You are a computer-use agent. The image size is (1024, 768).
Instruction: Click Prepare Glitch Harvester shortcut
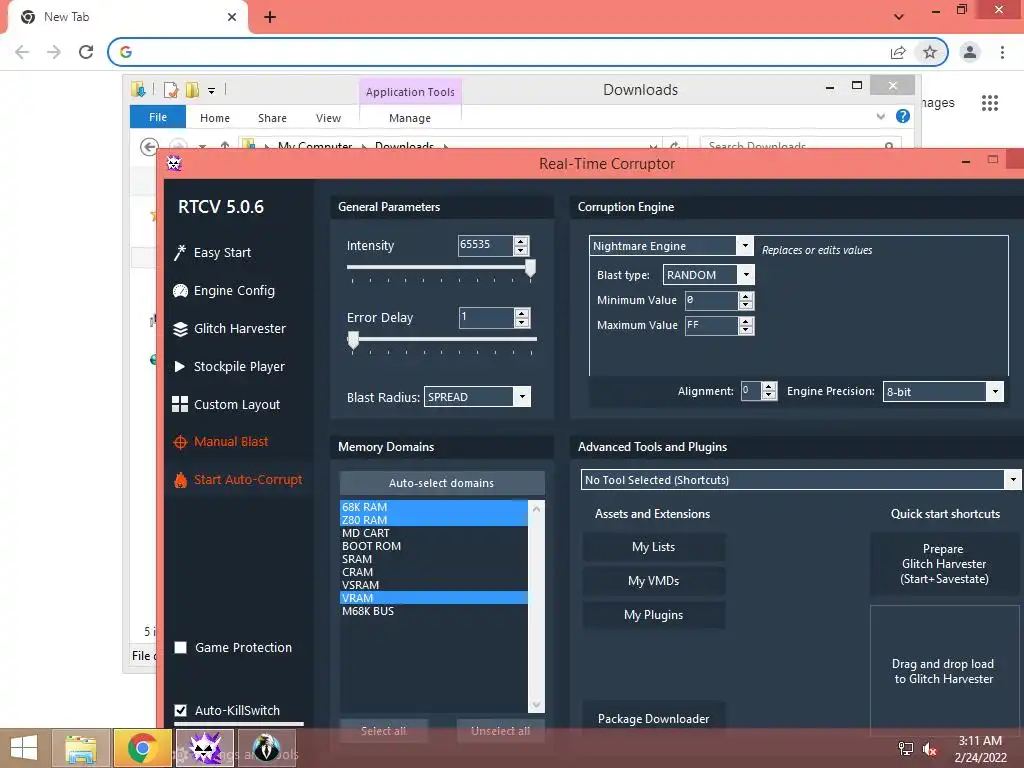(944, 564)
